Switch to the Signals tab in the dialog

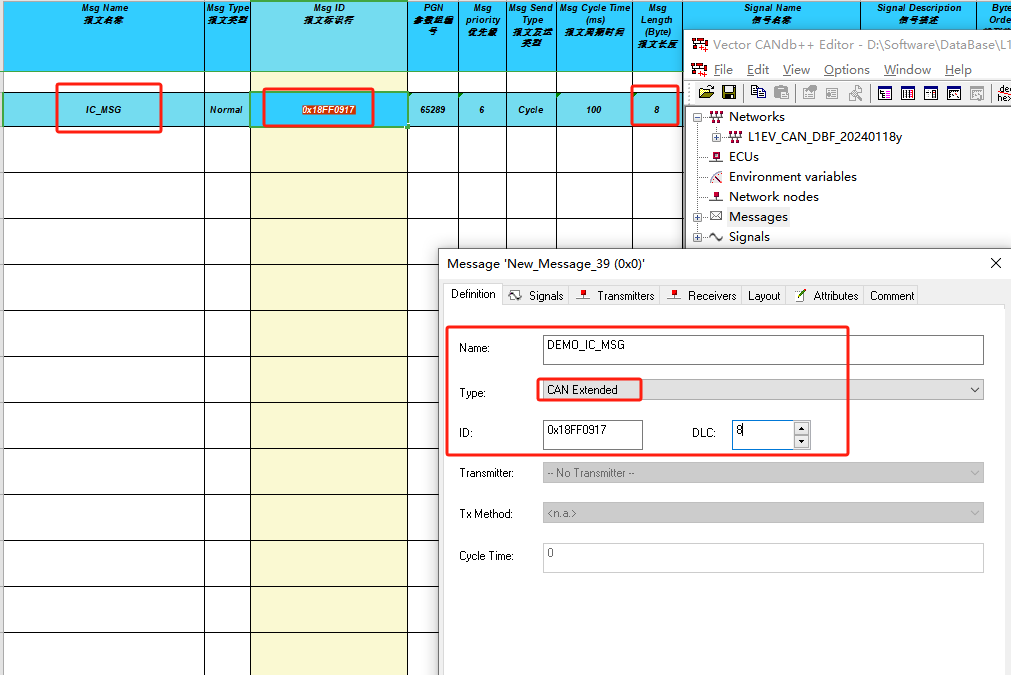click(536, 295)
